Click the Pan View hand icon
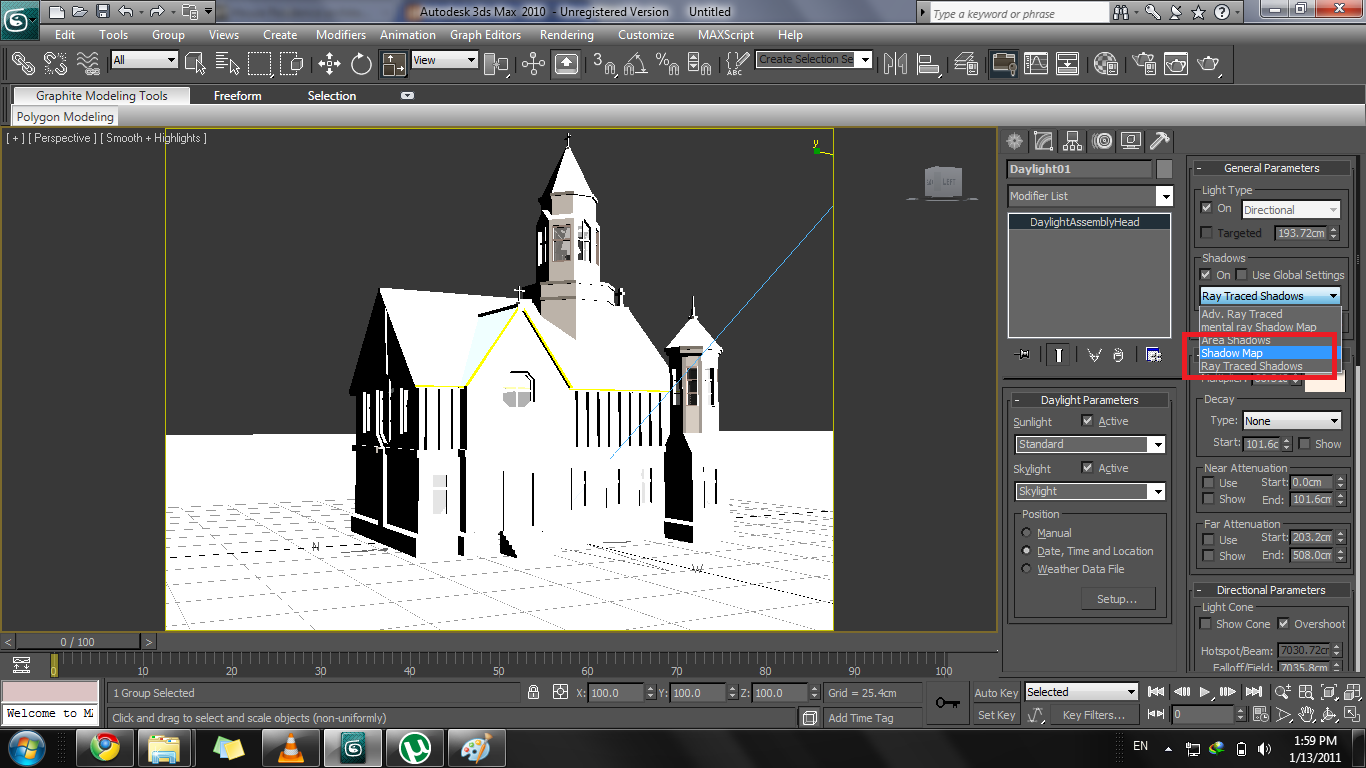This screenshot has width=1366, height=768. pyautogui.click(x=1306, y=715)
